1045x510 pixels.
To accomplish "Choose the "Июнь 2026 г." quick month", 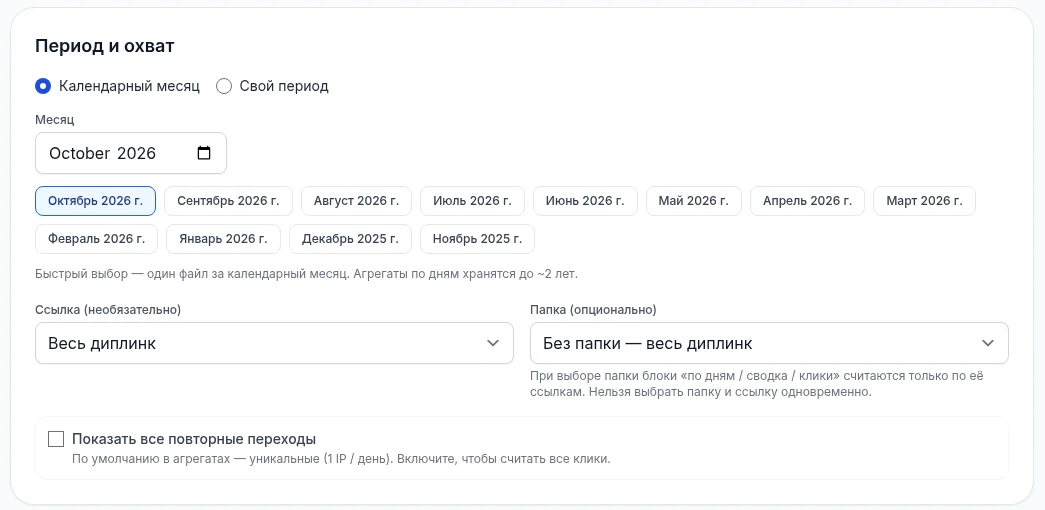I will pyautogui.click(x=585, y=201).
